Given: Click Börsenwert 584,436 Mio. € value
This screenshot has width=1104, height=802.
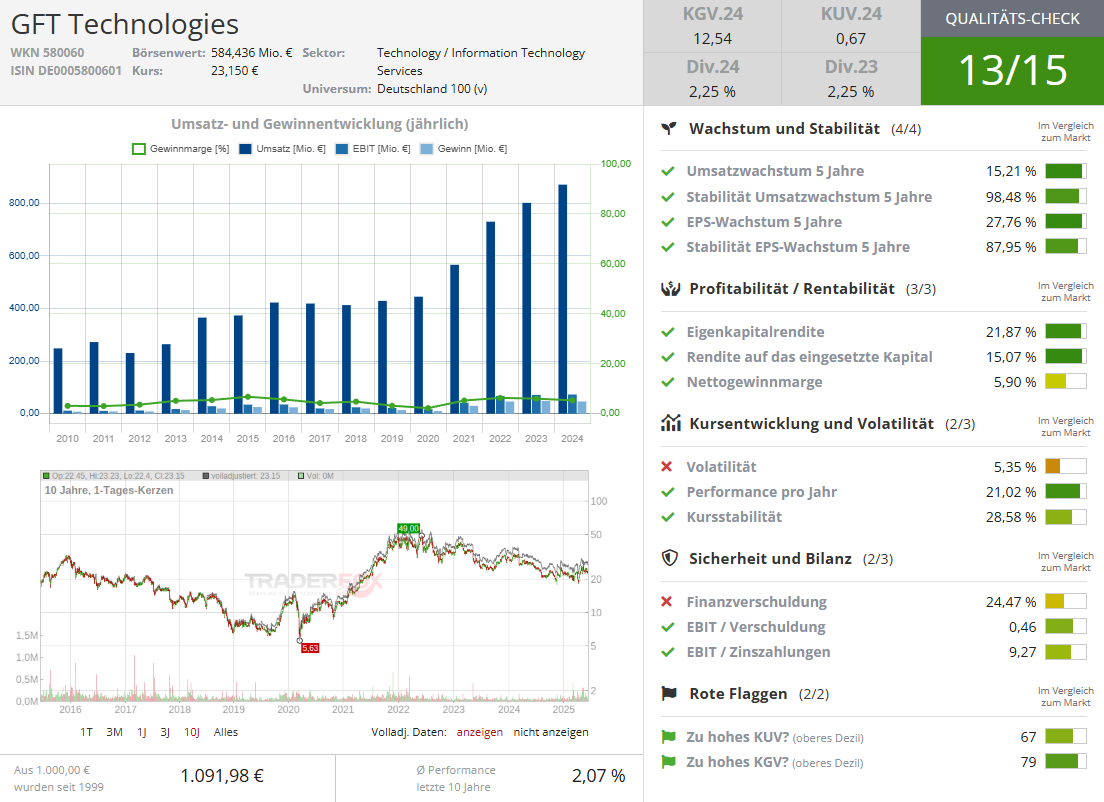Looking at the screenshot, I should [251, 53].
